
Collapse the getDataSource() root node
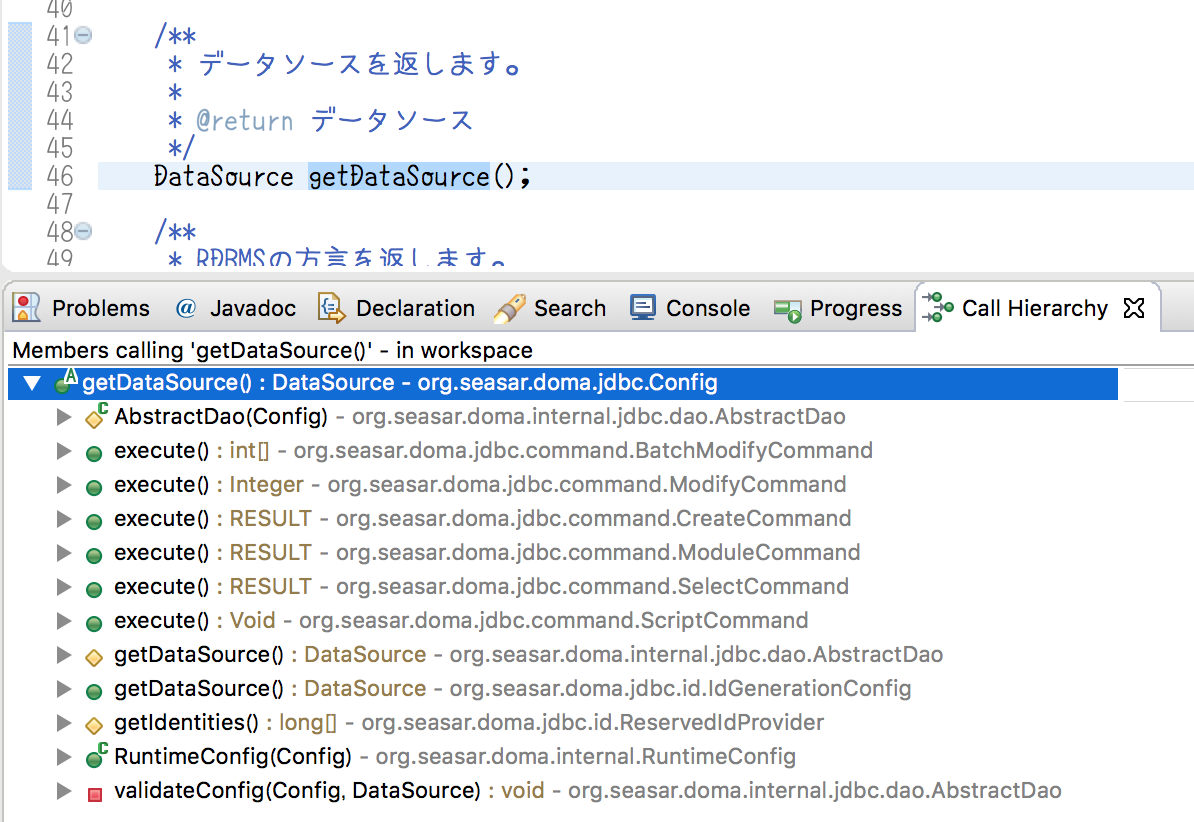point(32,383)
